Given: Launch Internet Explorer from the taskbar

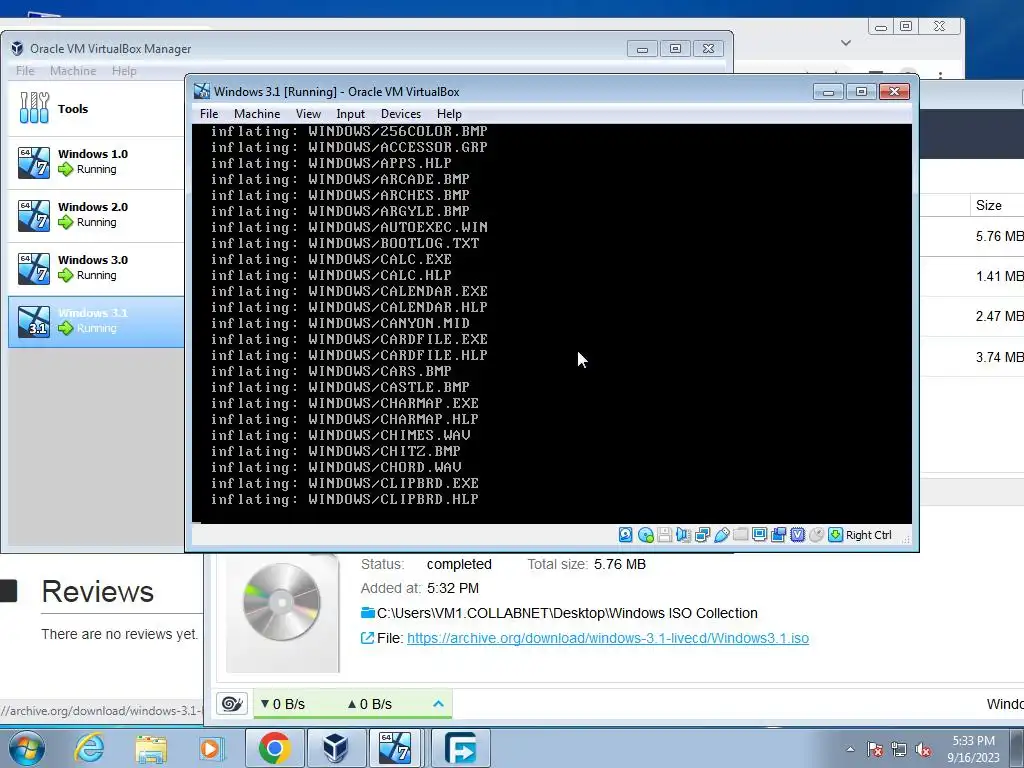Looking at the screenshot, I should point(89,748).
